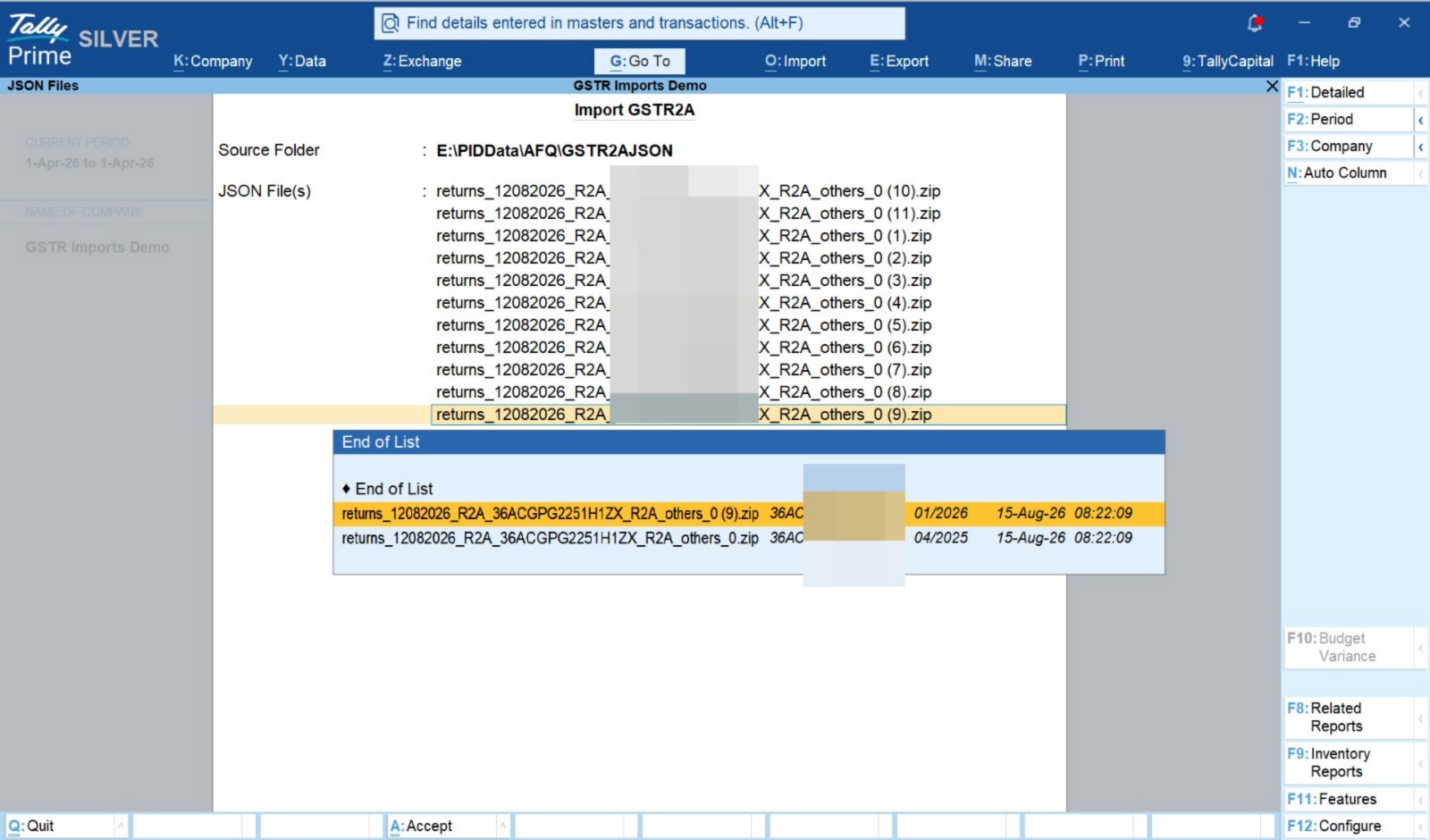Click F12: Configure button

[x=1350, y=826]
